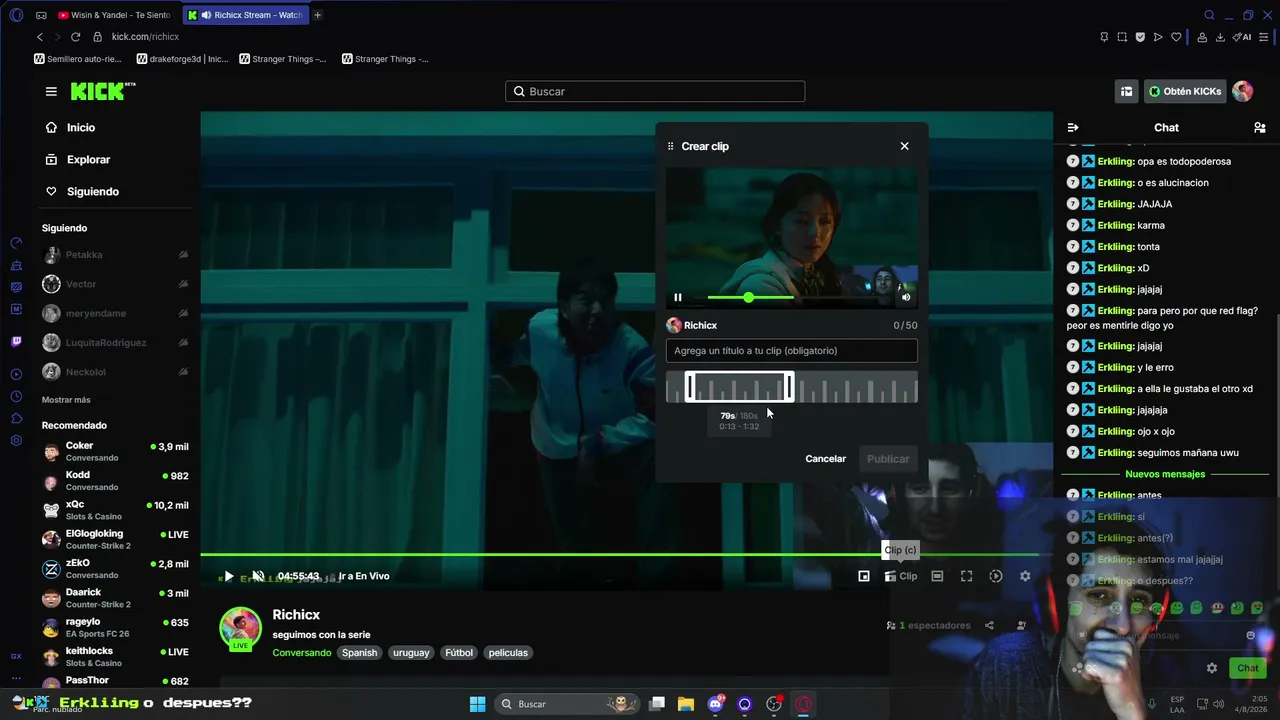Open the Obtén KICKs button
Image resolution: width=1280 pixels, height=720 pixels.
coord(1185,91)
